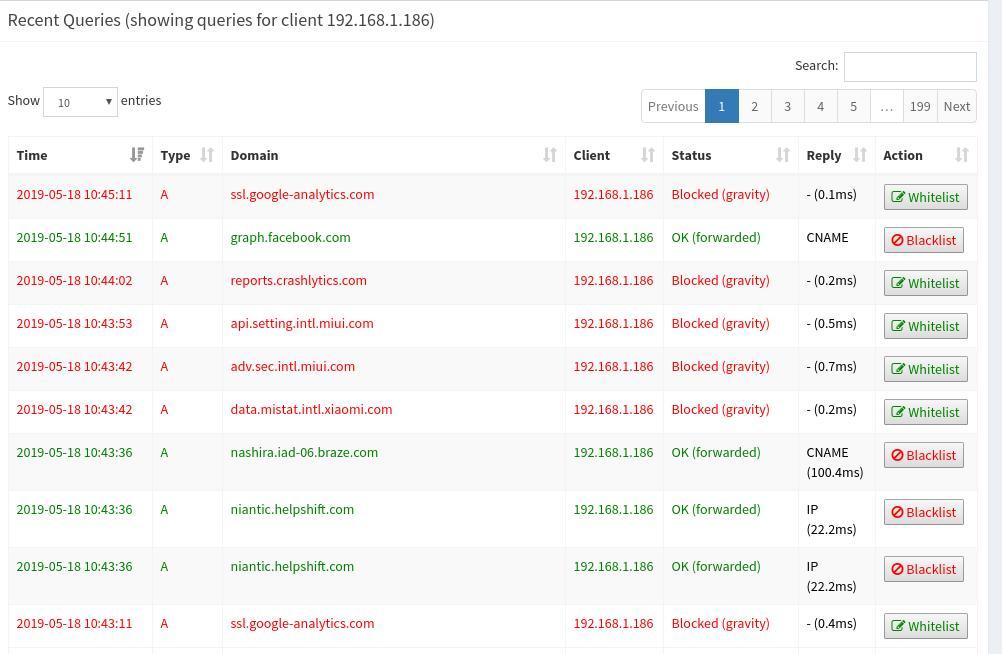Whitelist adv.sec.intl.miui.com
This screenshot has width=1002, height=654.
[x=925, y=369]
